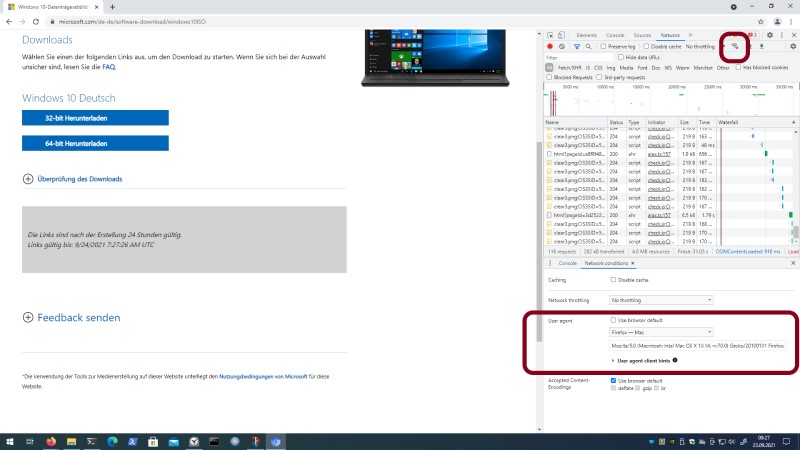Open Nutzungsbedingungen von Microsoft link
Image resolution: width=800 pixels, height=450 pixels.
coord(263,377)
